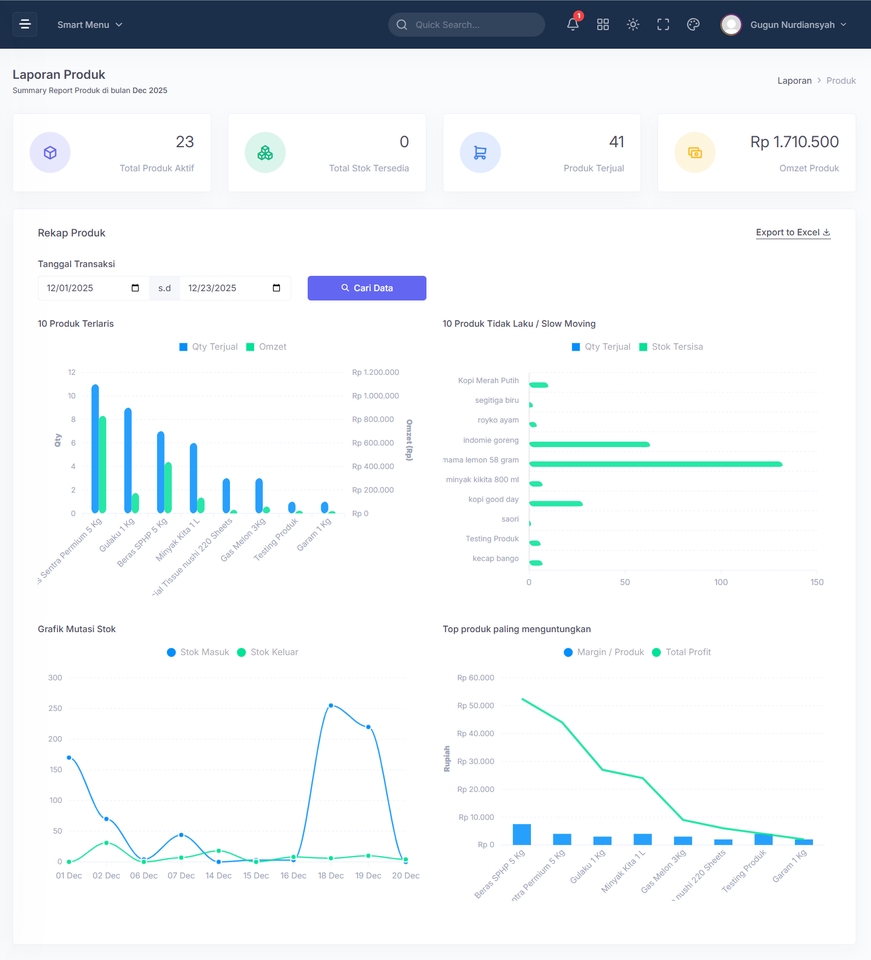Enter fullscreen mode via the fullscreen icon
This screenshot has height=960, width=871.
click(663, 24)
